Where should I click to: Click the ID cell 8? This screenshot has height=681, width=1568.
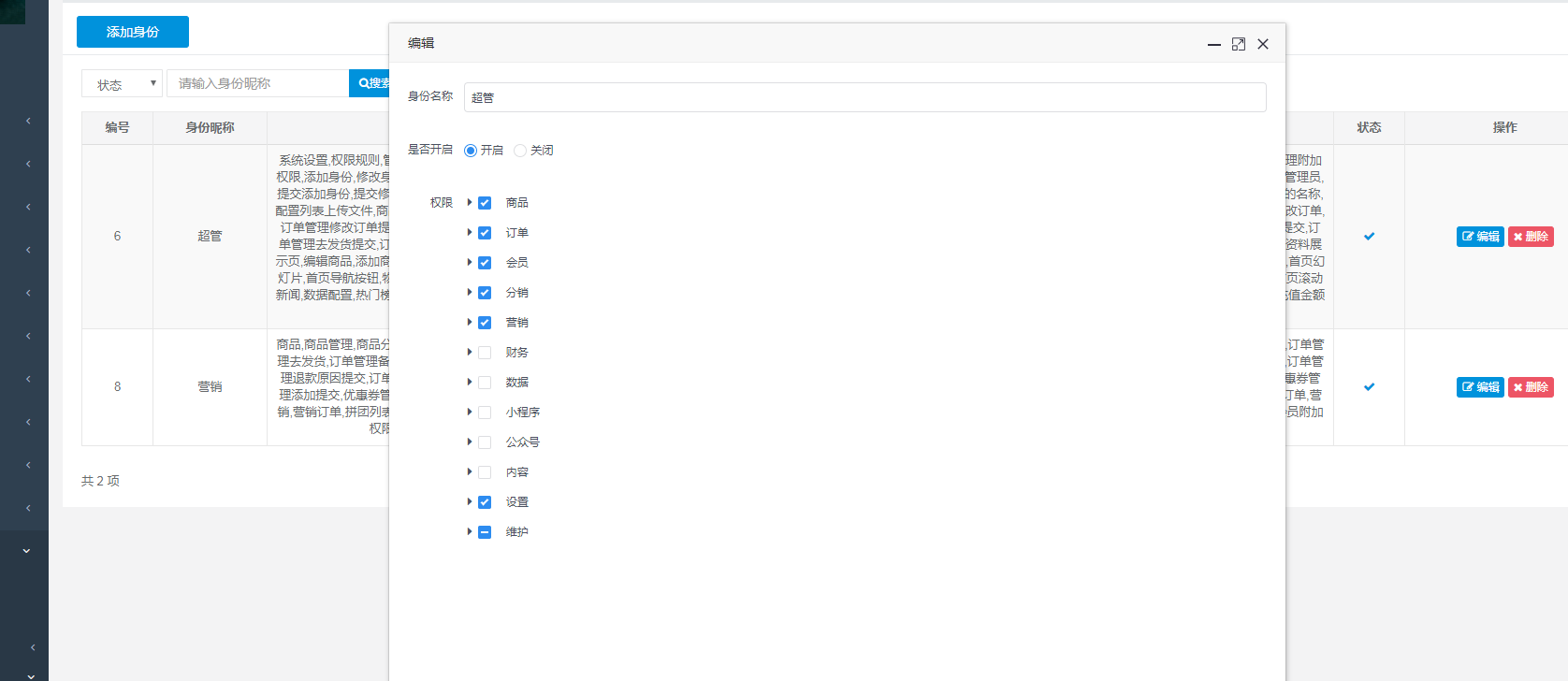[117, 387]
